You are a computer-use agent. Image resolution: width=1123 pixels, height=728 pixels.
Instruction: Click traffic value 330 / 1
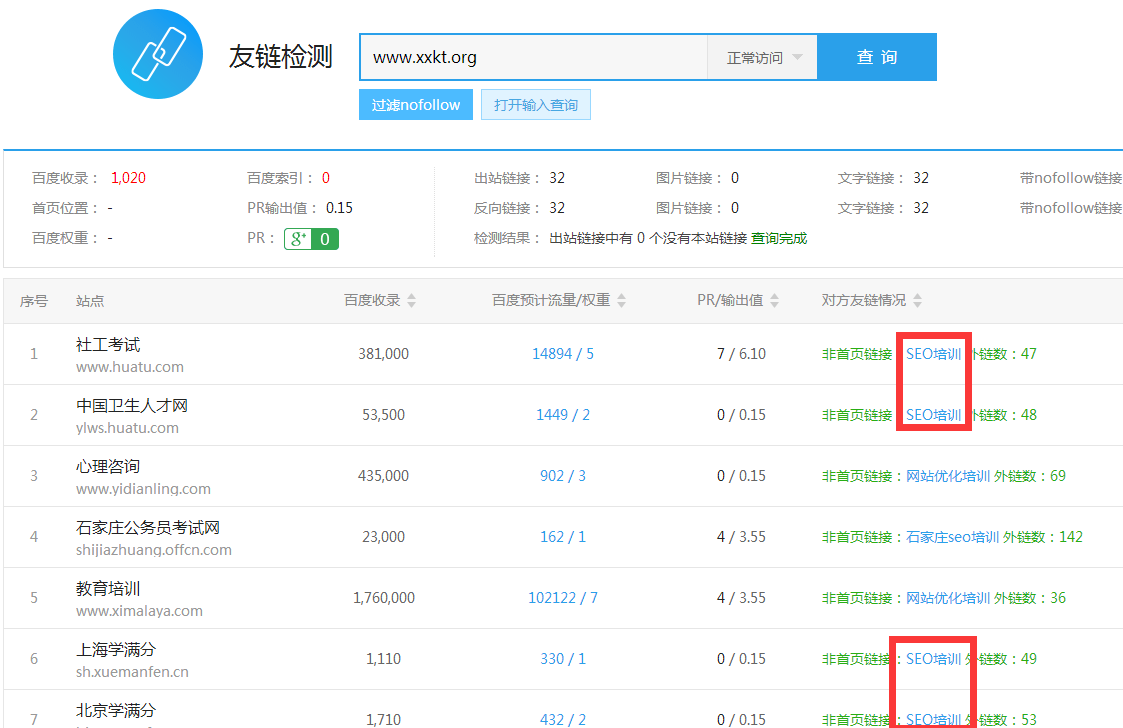click(x=563, y=658)
